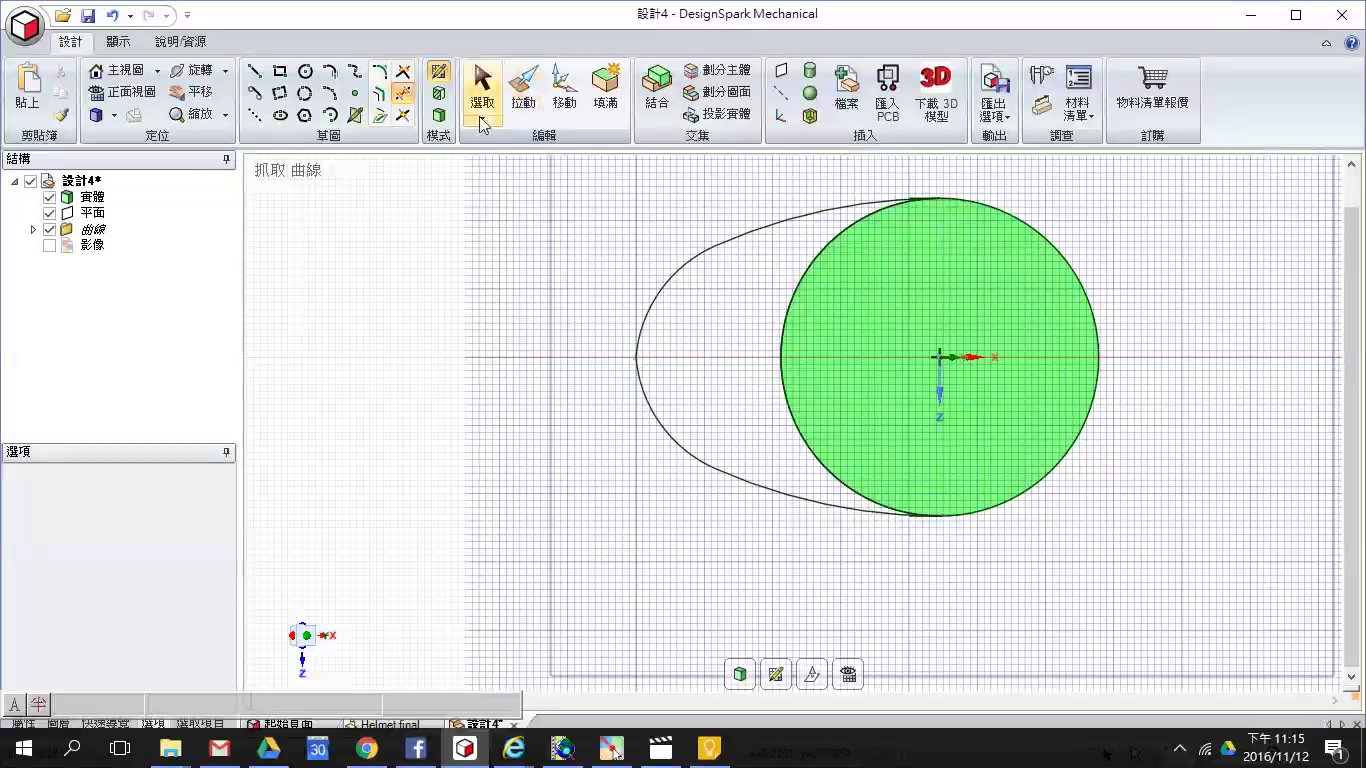Select the Polygon sketch tool
This screenshot has height=768, width=1366.
305,115
